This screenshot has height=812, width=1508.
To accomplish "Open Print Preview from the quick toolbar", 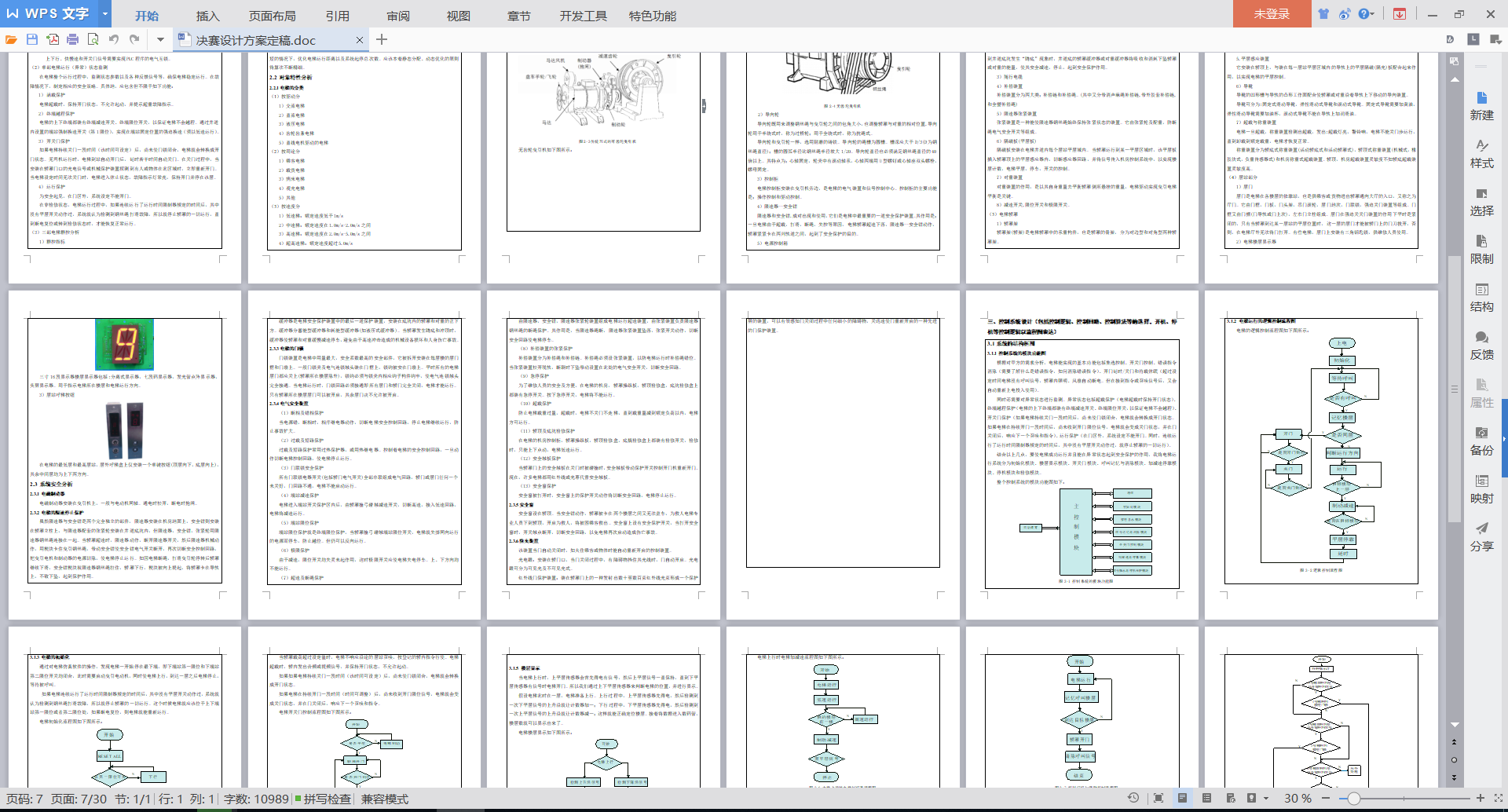I will point(93,39).
